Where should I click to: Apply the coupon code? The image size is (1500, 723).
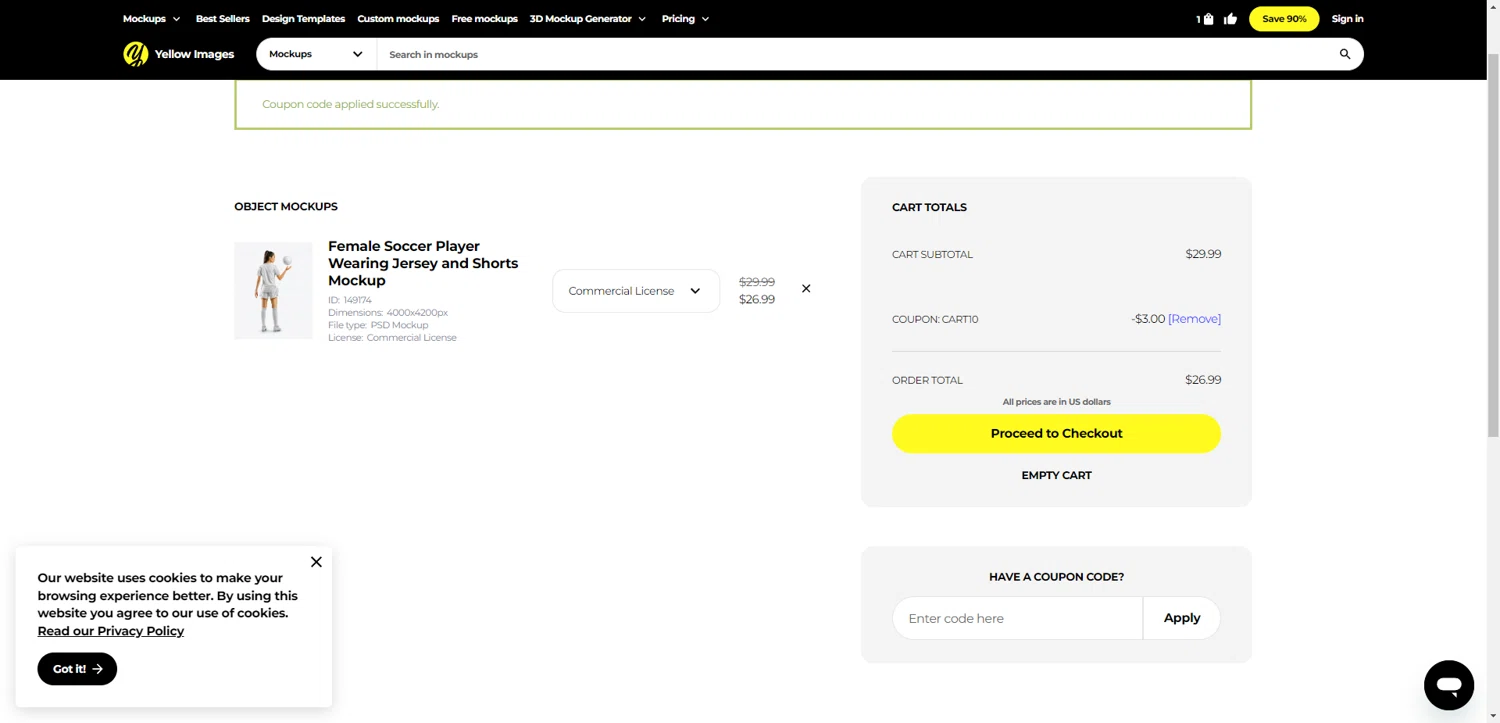tap(1182, 618)
